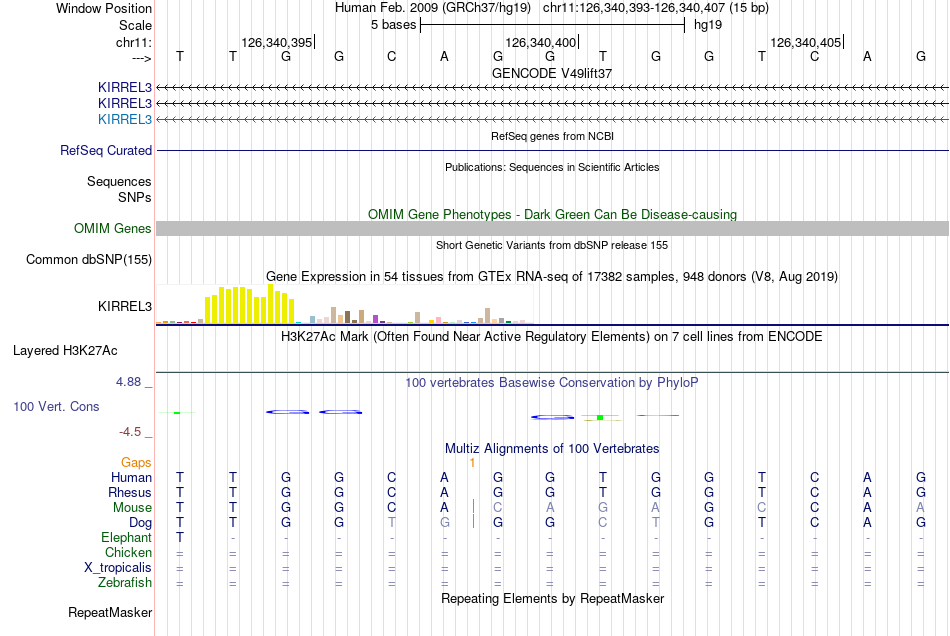Open the 100 vertebrates PhyloP conservation title
Image resolution: width=950 pixels, height=636 pixels.
[552, 383]
